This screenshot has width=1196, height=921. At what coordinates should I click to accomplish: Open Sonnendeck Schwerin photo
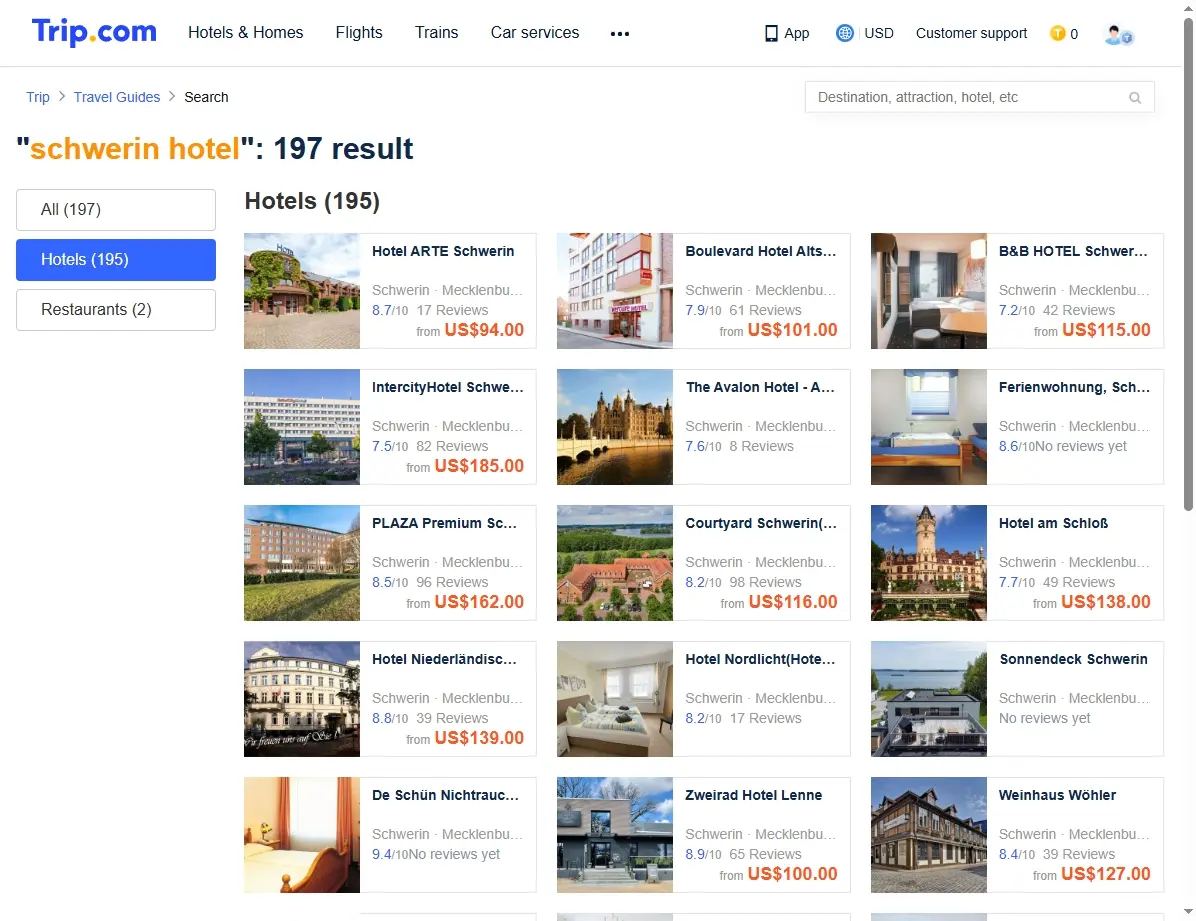click(x=929, y=699)
